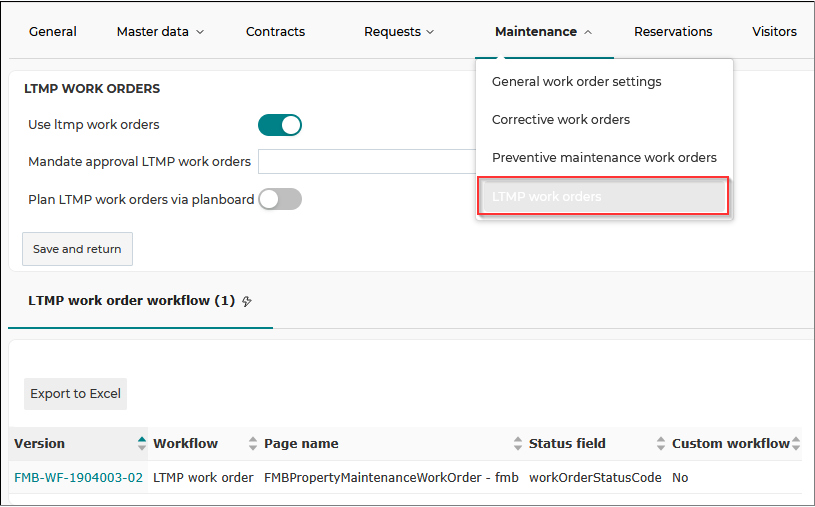Screen dimensions: 815x507
Task: Open the Reservations tab
Action: 673,32
